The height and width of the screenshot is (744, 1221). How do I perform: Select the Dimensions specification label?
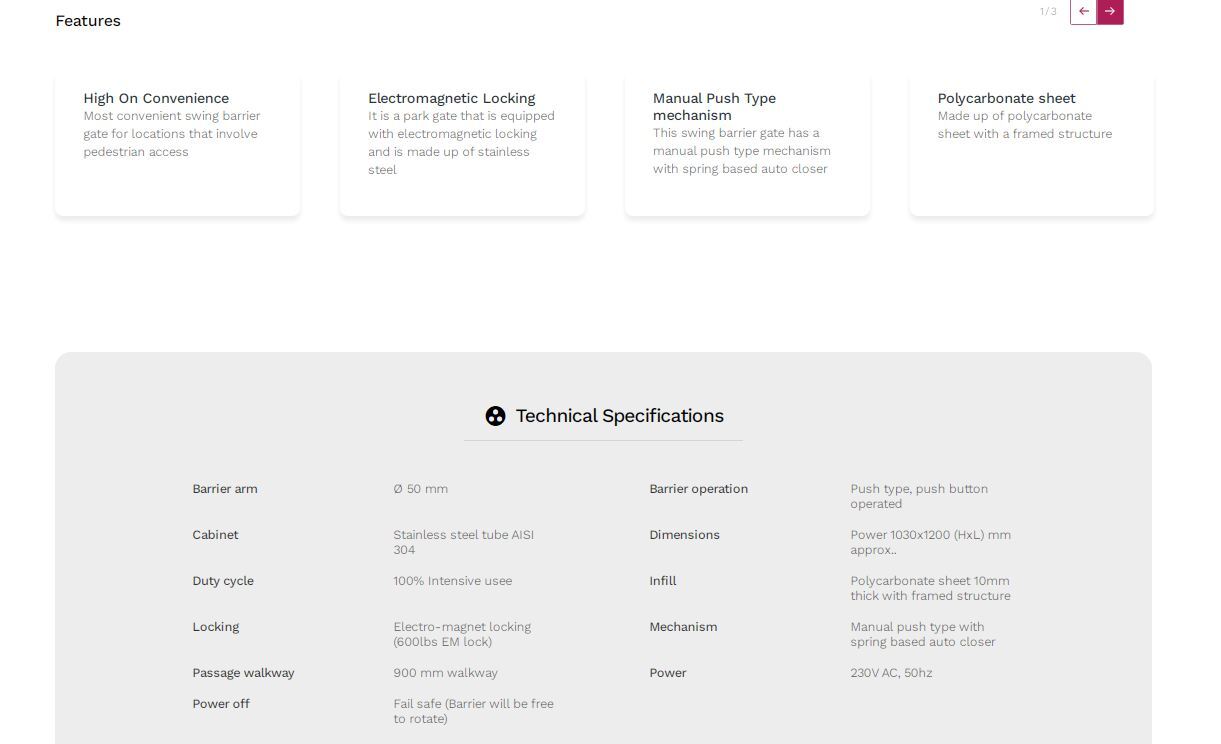click(684, 535)
